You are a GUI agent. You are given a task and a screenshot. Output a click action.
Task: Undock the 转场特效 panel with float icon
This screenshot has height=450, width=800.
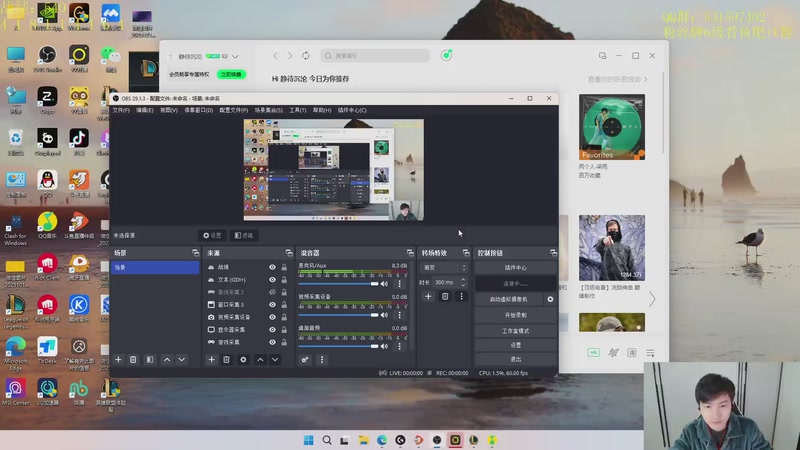466,253
